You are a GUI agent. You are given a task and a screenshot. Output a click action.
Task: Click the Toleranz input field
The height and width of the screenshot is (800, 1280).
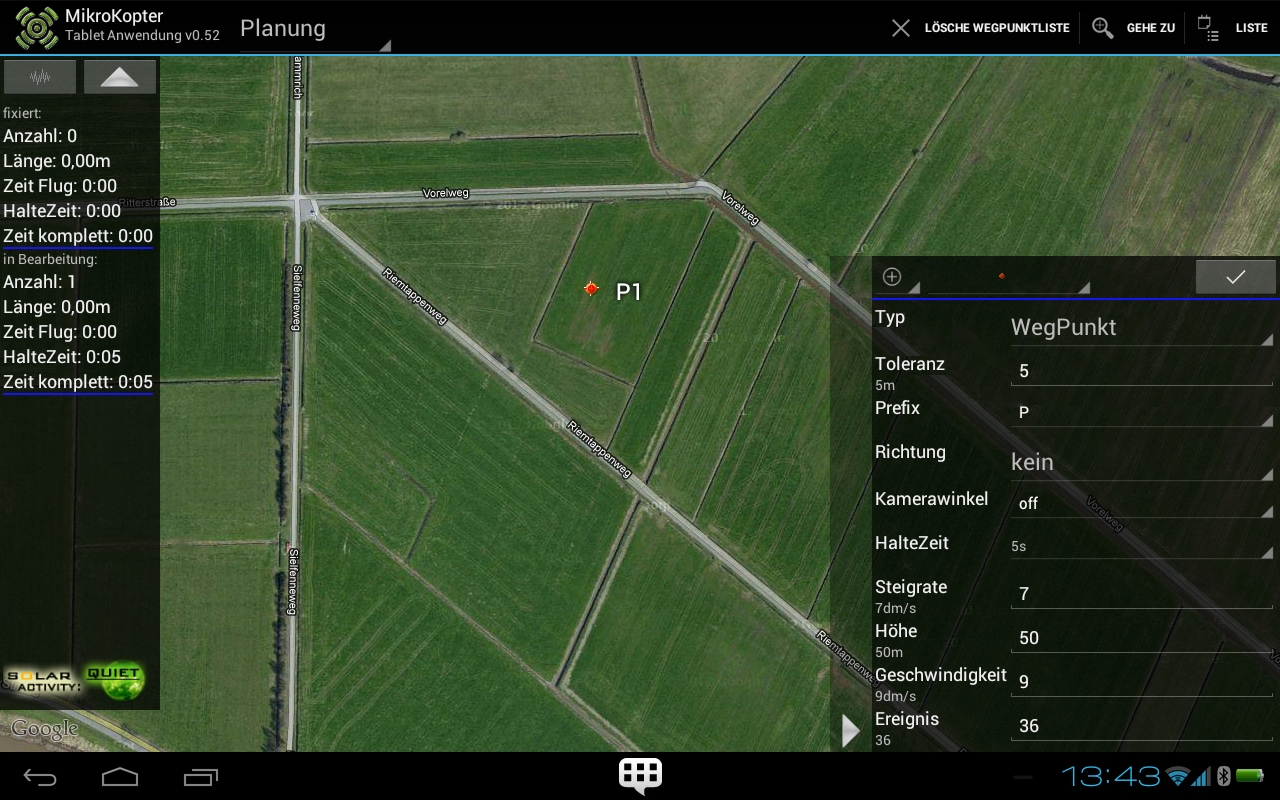pos(1140,372)
